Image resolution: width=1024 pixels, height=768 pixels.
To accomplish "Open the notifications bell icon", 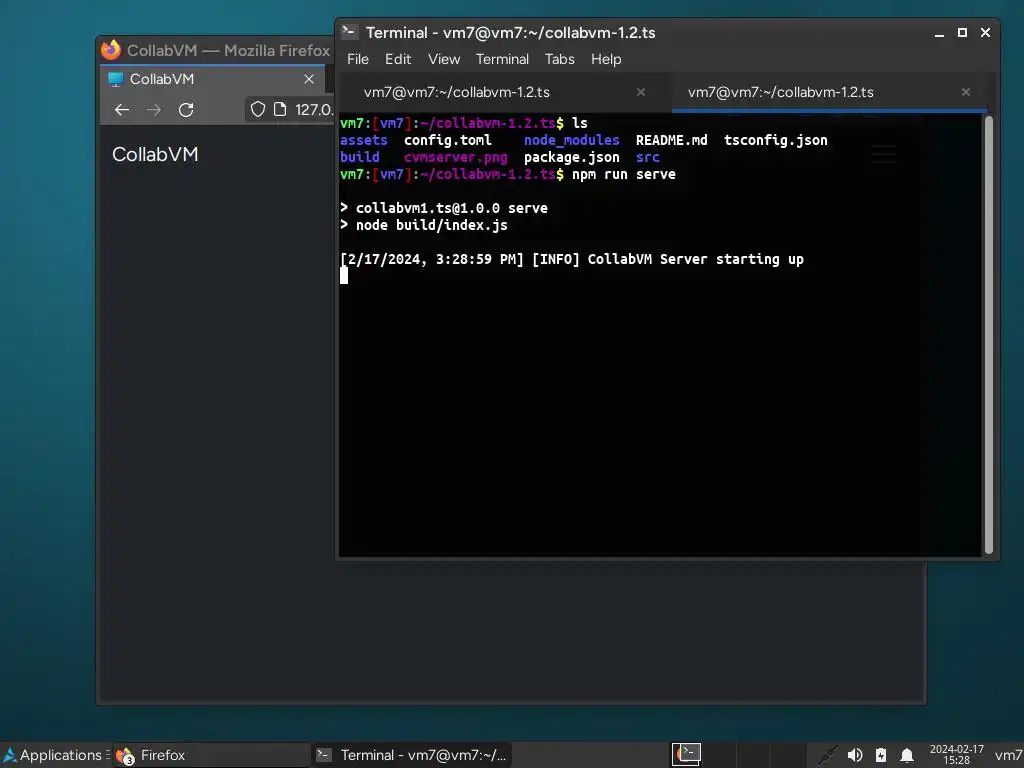I will pos(906,756).
